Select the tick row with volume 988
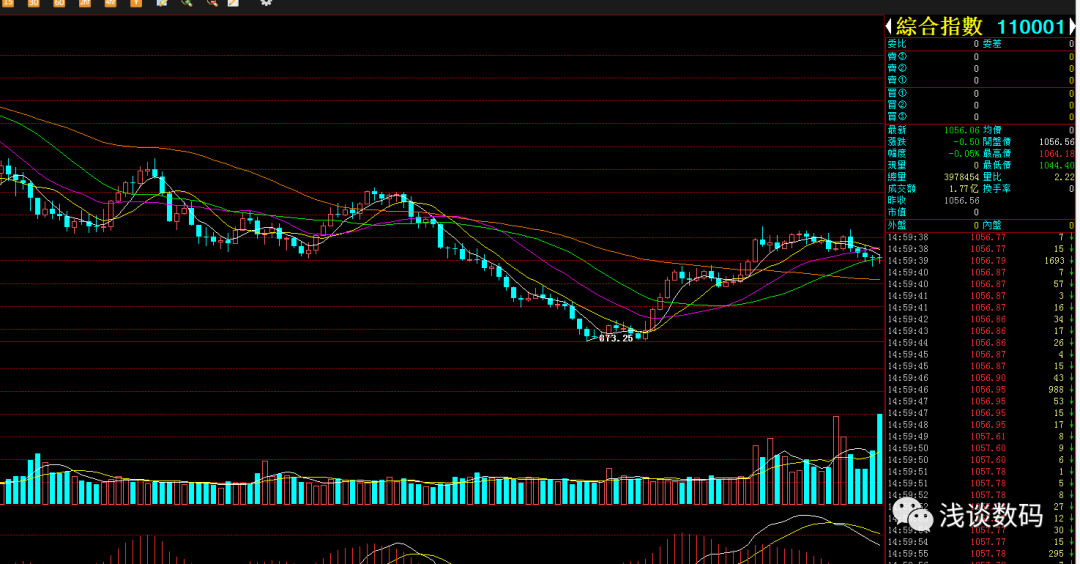 pyautogui.click(x=981, y=390)
